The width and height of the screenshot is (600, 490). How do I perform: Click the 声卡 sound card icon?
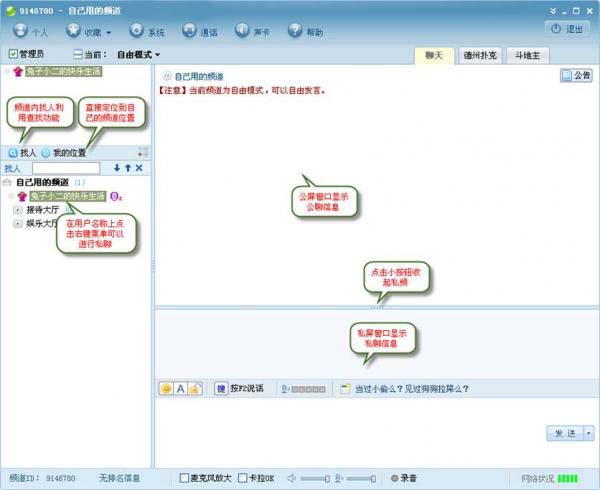[242, 30]
